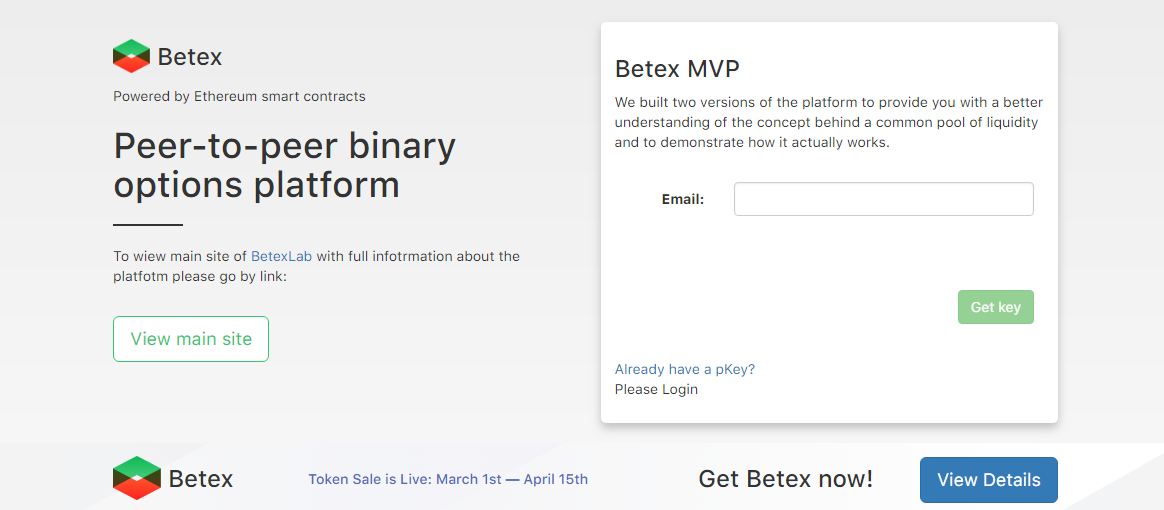The height and width of the screenshot is (510, 1164).
Task: Click the green Get key button
Action: click(x=995, y=307)
